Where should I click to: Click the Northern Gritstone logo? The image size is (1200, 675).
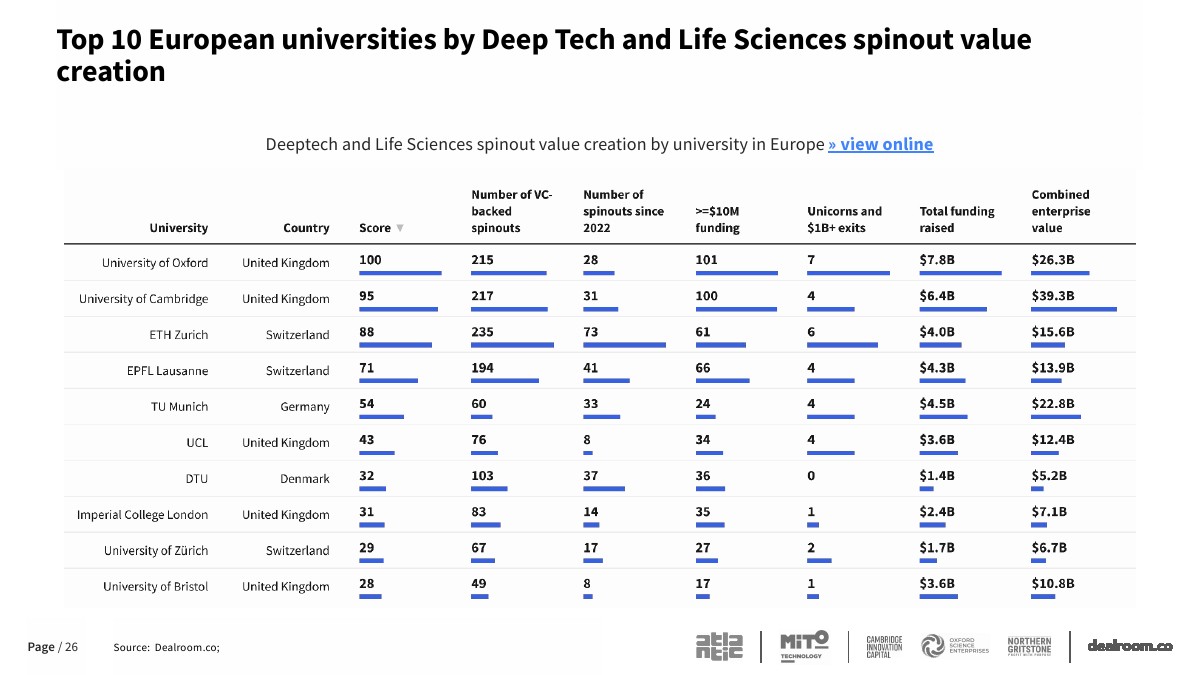1029,646
